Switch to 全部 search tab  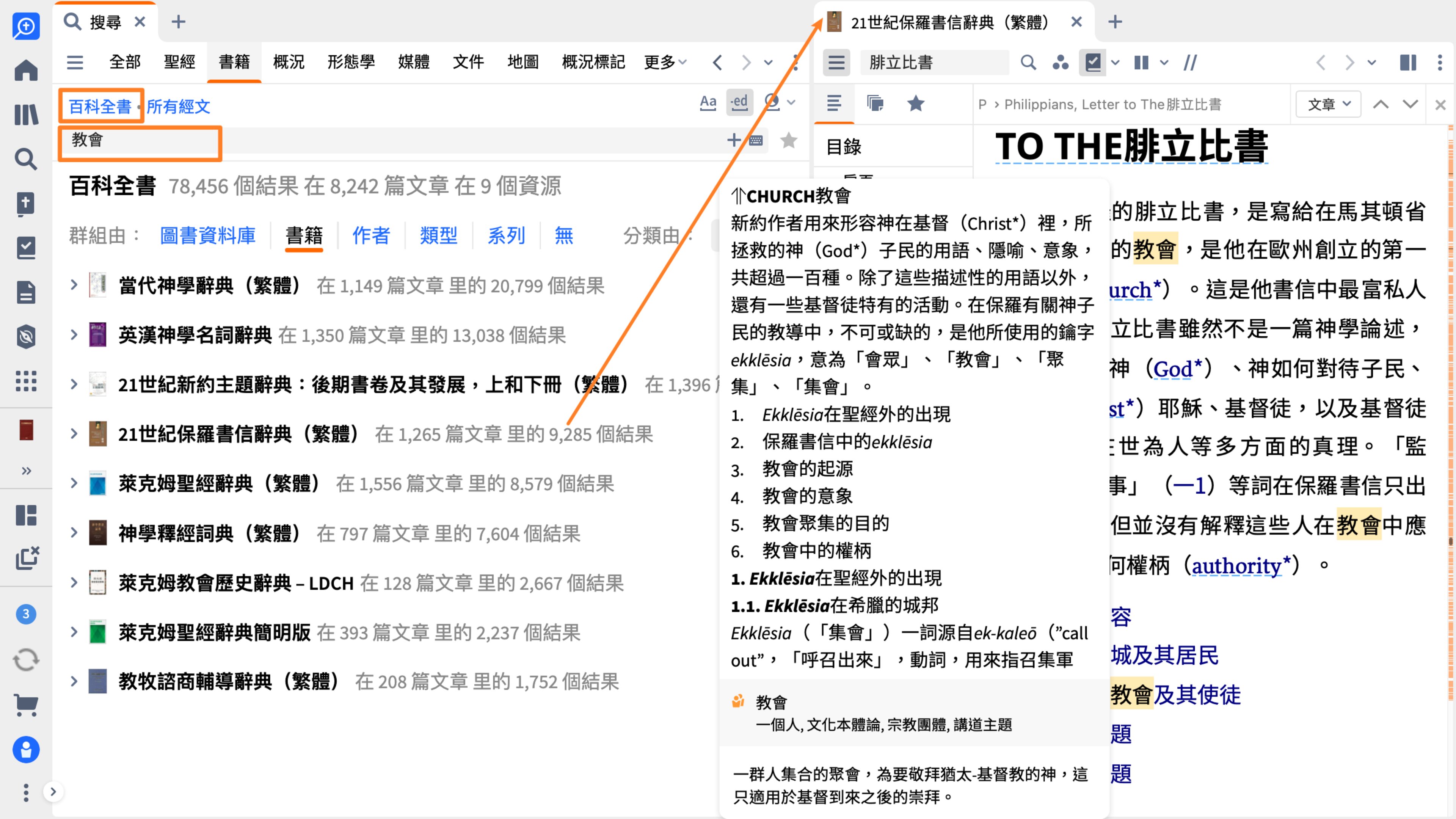pyautogui.click(x=125, y=61)
